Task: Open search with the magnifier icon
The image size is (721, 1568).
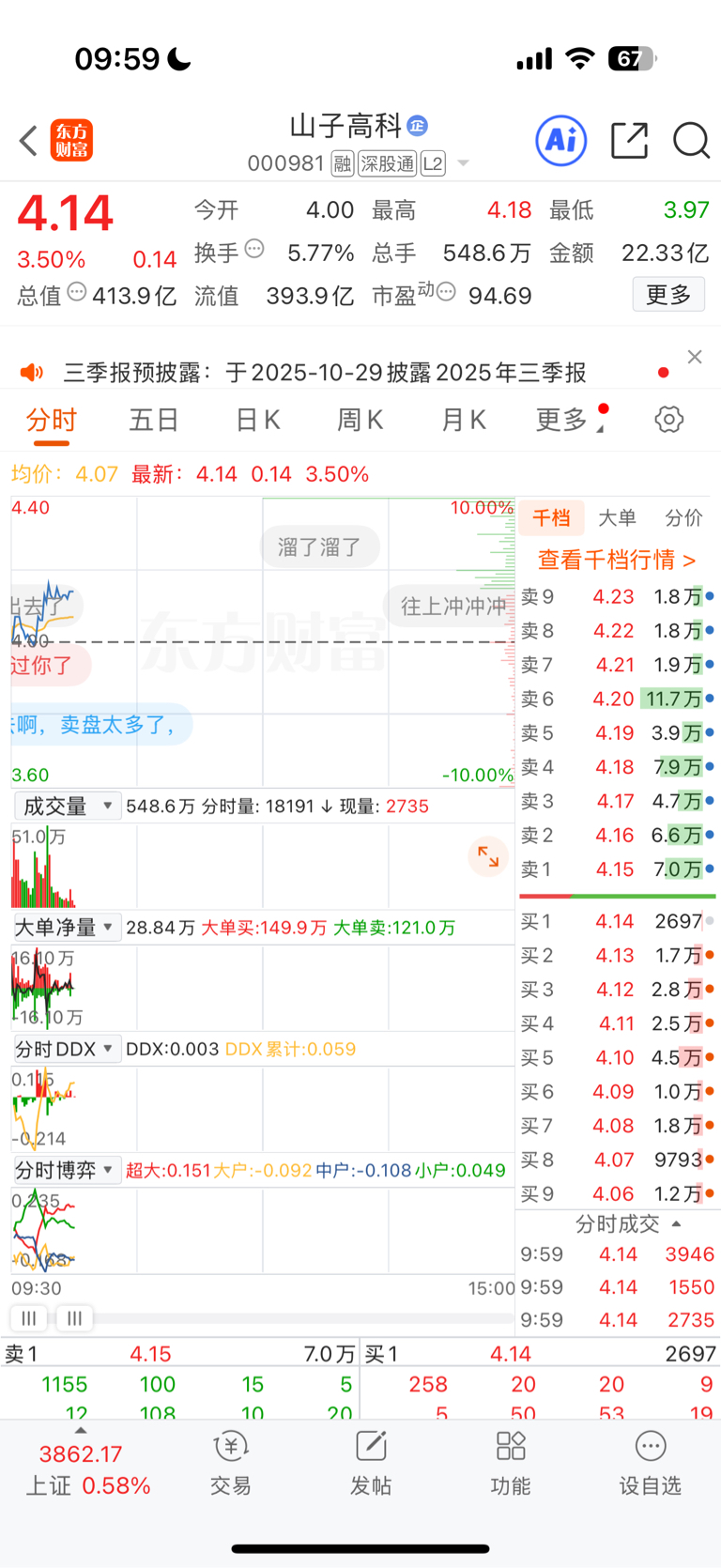Action: [x=691, y=141]
